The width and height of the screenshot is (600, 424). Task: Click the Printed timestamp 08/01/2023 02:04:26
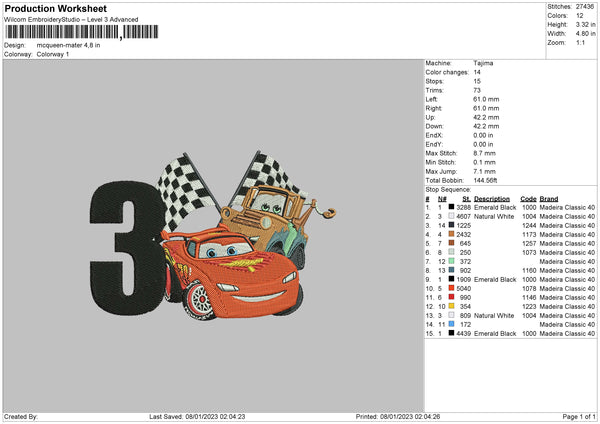coord(410,416)
